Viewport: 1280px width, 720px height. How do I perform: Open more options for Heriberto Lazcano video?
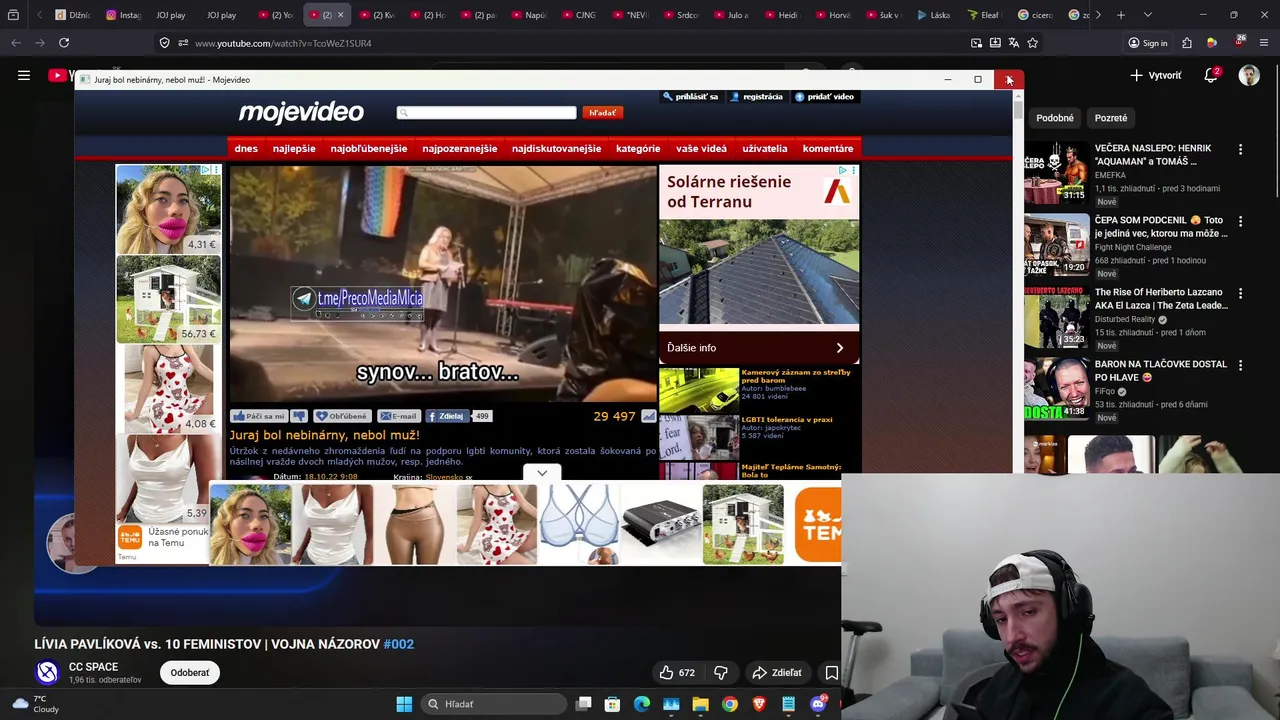pos(1241,293)
